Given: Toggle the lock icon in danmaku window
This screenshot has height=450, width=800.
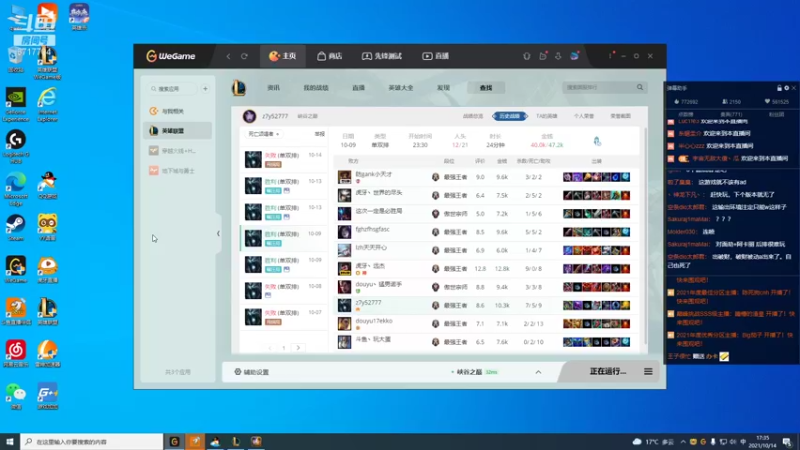Looking at the screenshot, I should [779, 88].
